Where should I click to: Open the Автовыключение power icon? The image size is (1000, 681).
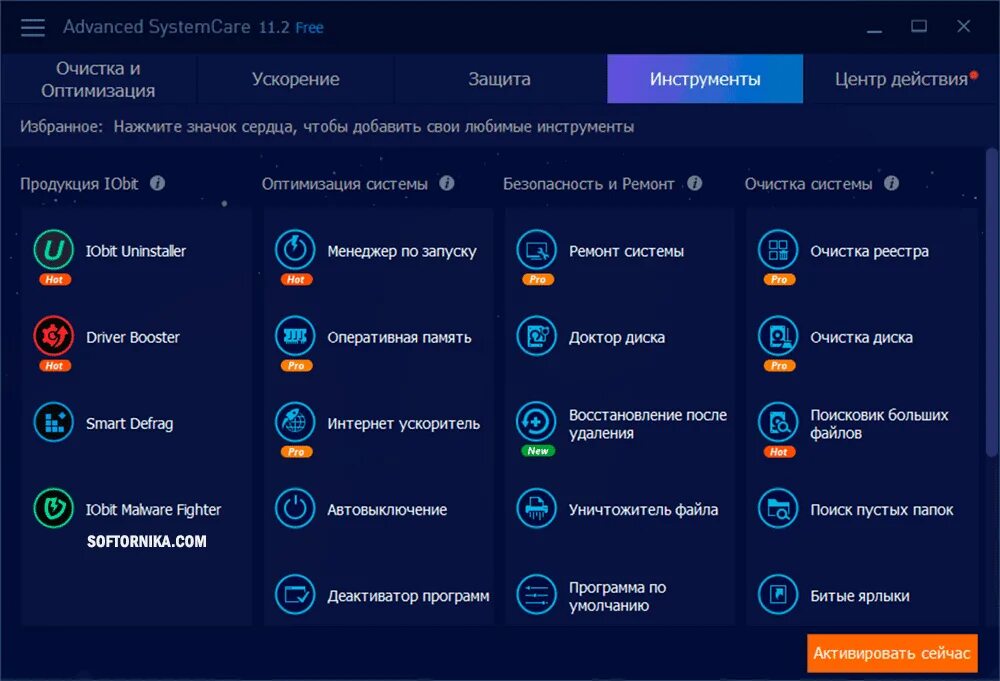coord(295,508)
